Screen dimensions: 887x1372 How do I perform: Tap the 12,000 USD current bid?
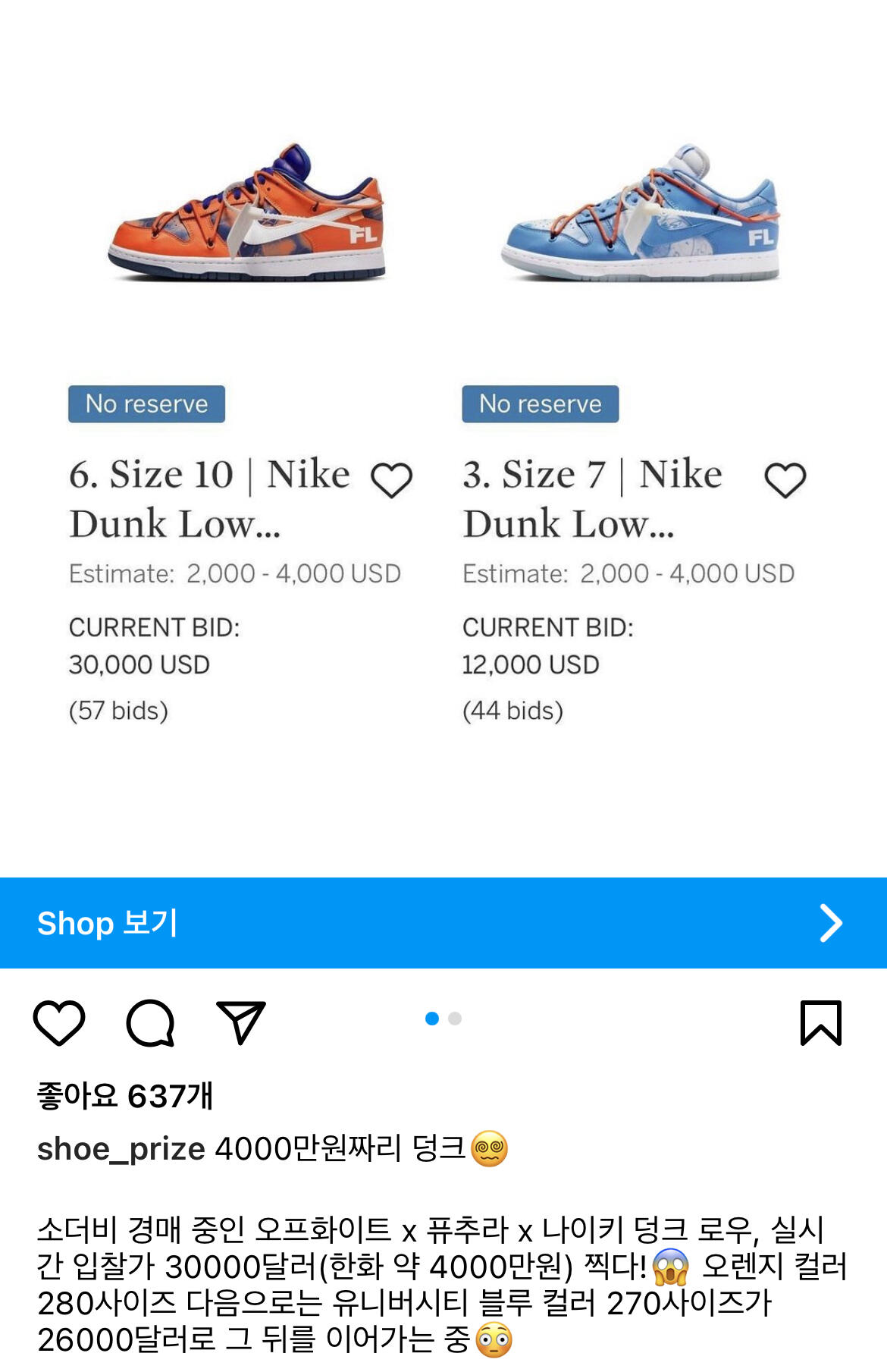point(531,665)
